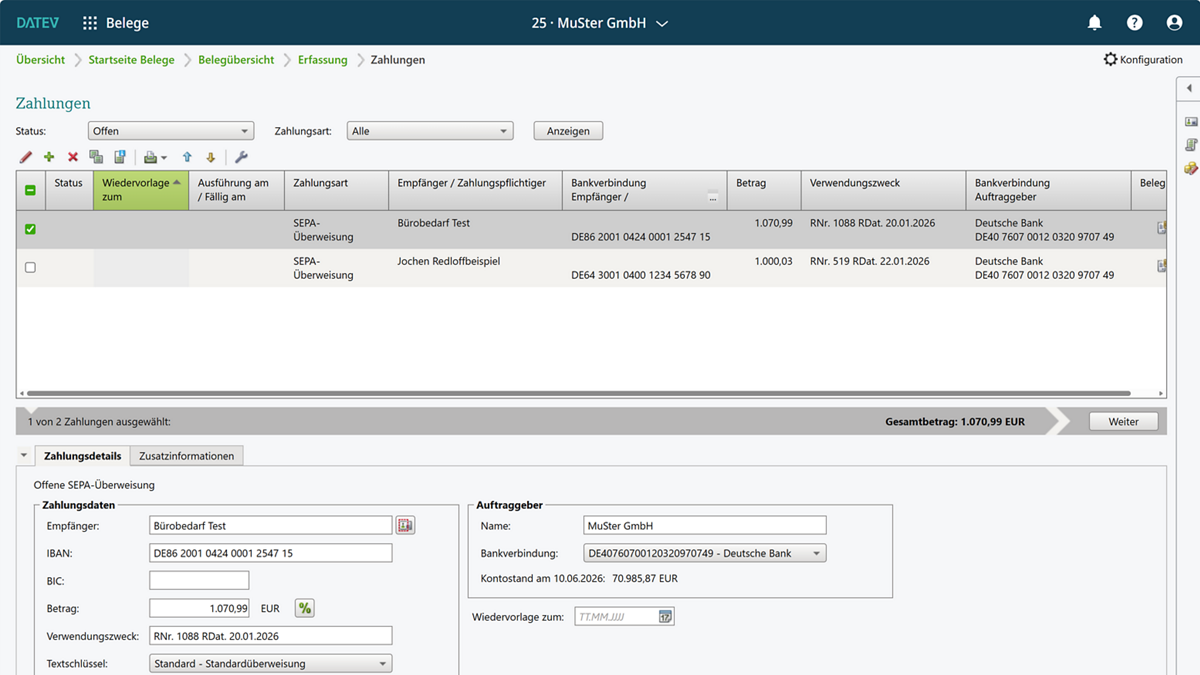The image size is (1200, 675).
Task: Open the user account icon
Action: 1175,22
